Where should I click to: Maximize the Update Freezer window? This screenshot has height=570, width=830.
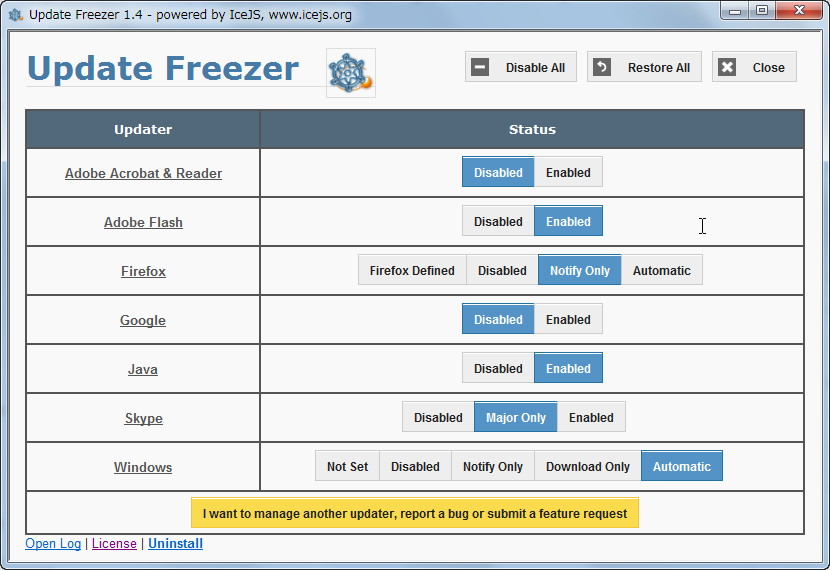[x=762, y=11]
